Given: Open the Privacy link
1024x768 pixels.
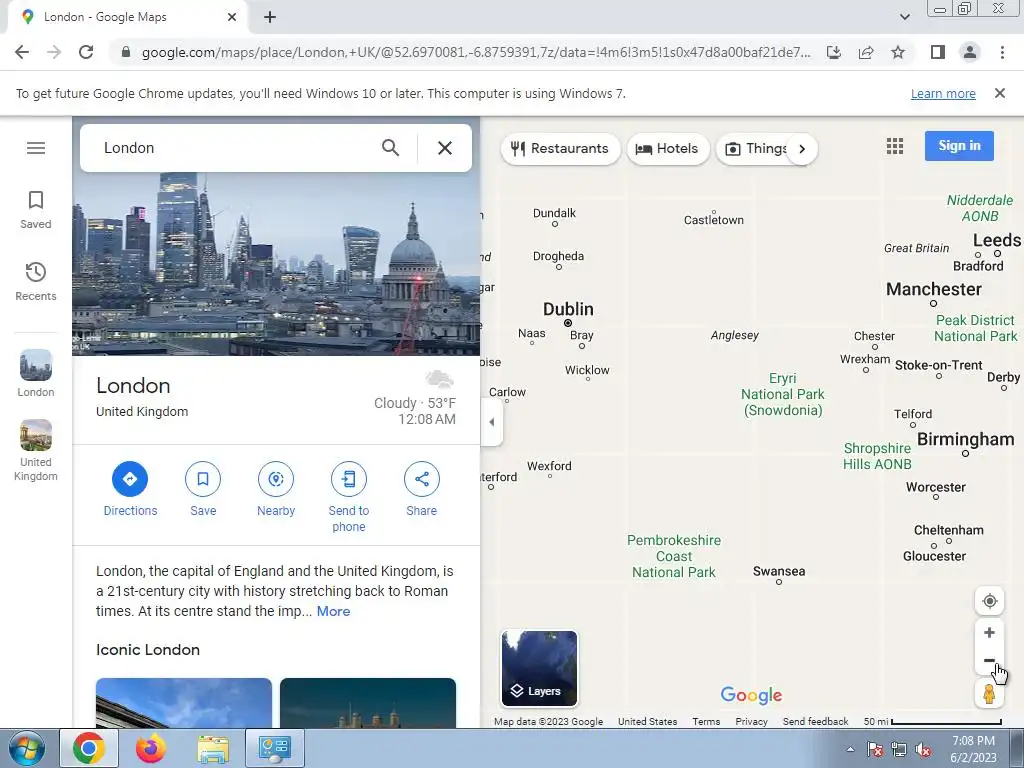Looking at the screenshot, I should pos(751,722).
